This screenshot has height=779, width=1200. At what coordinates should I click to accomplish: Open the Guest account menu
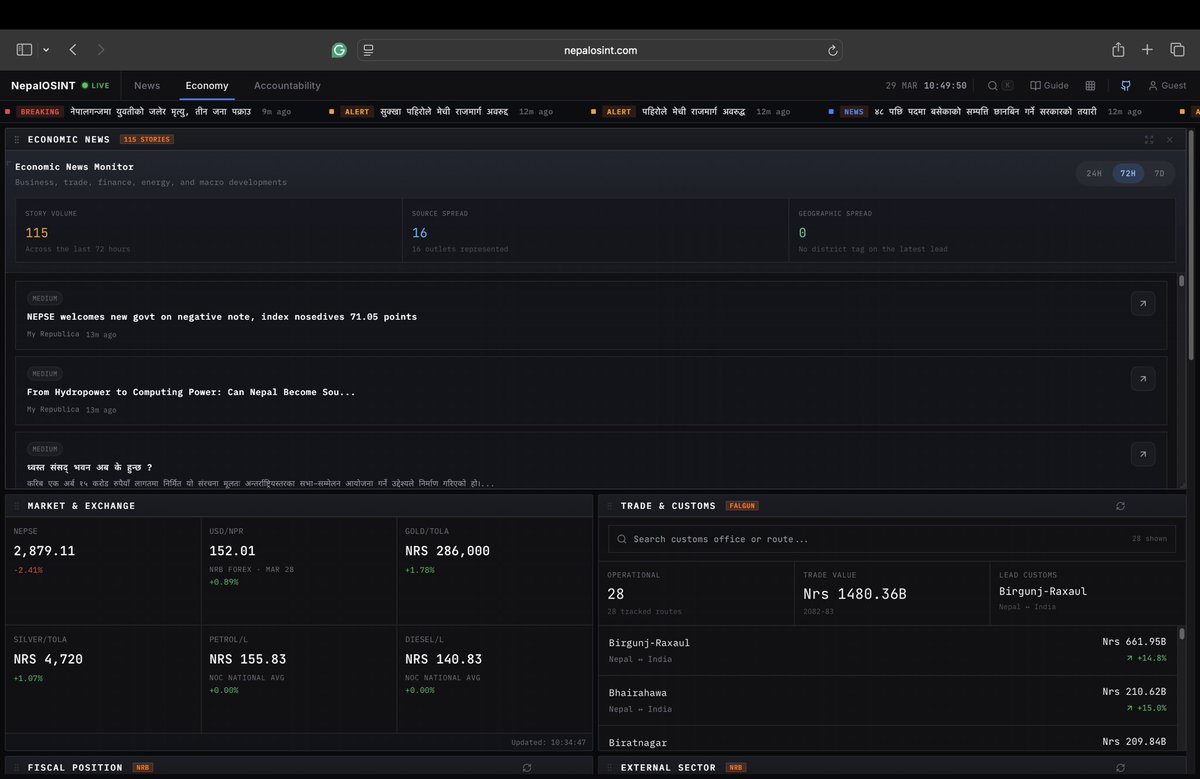click(1167, 86)
